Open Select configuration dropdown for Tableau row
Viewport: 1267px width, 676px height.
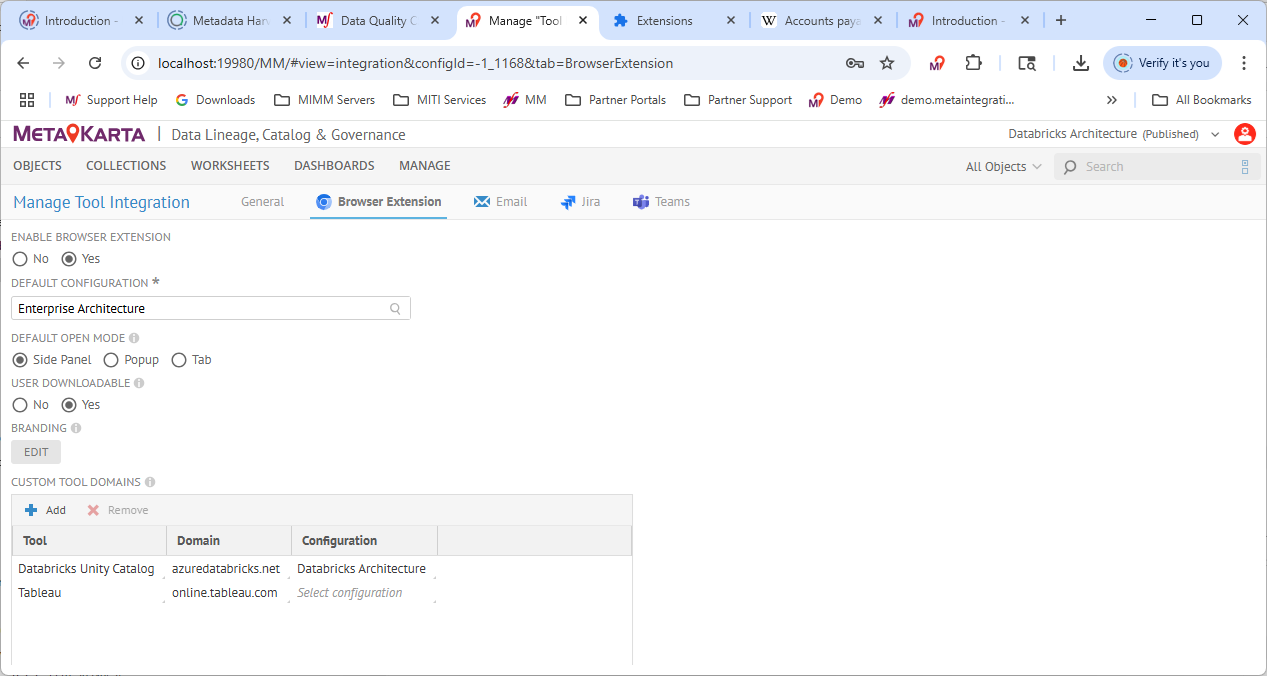[x=364, y=593]
